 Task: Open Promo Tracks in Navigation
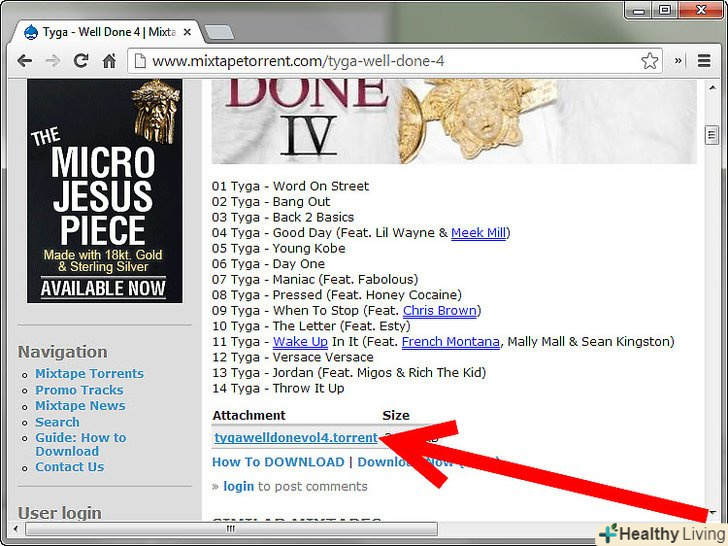pyautogui.click(x=79, y=390)
